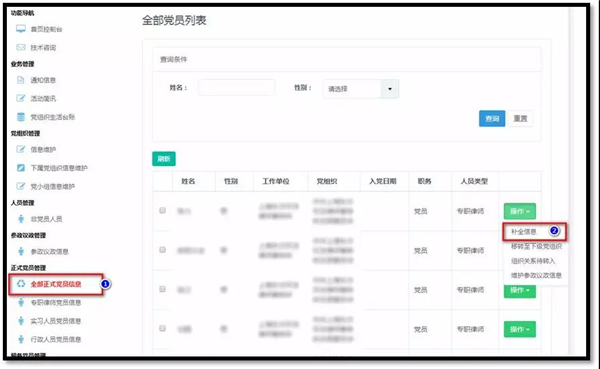
Task: Open the 专职律师党员信息 person icon
Action: click(x=21, y=302)
